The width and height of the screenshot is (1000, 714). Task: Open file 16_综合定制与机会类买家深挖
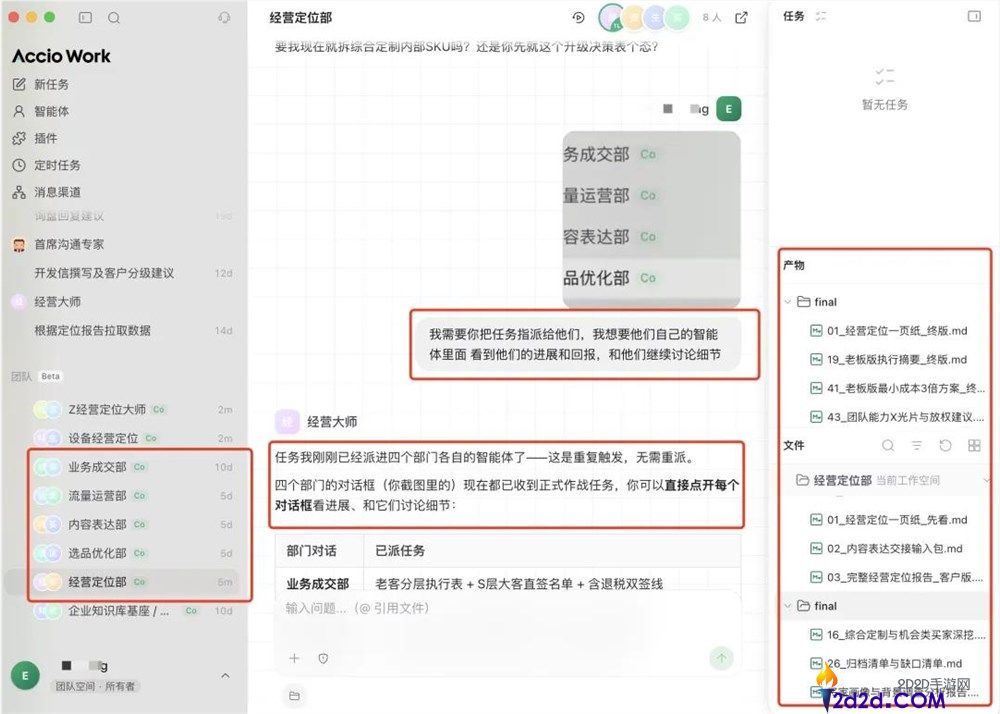[897, 634]
